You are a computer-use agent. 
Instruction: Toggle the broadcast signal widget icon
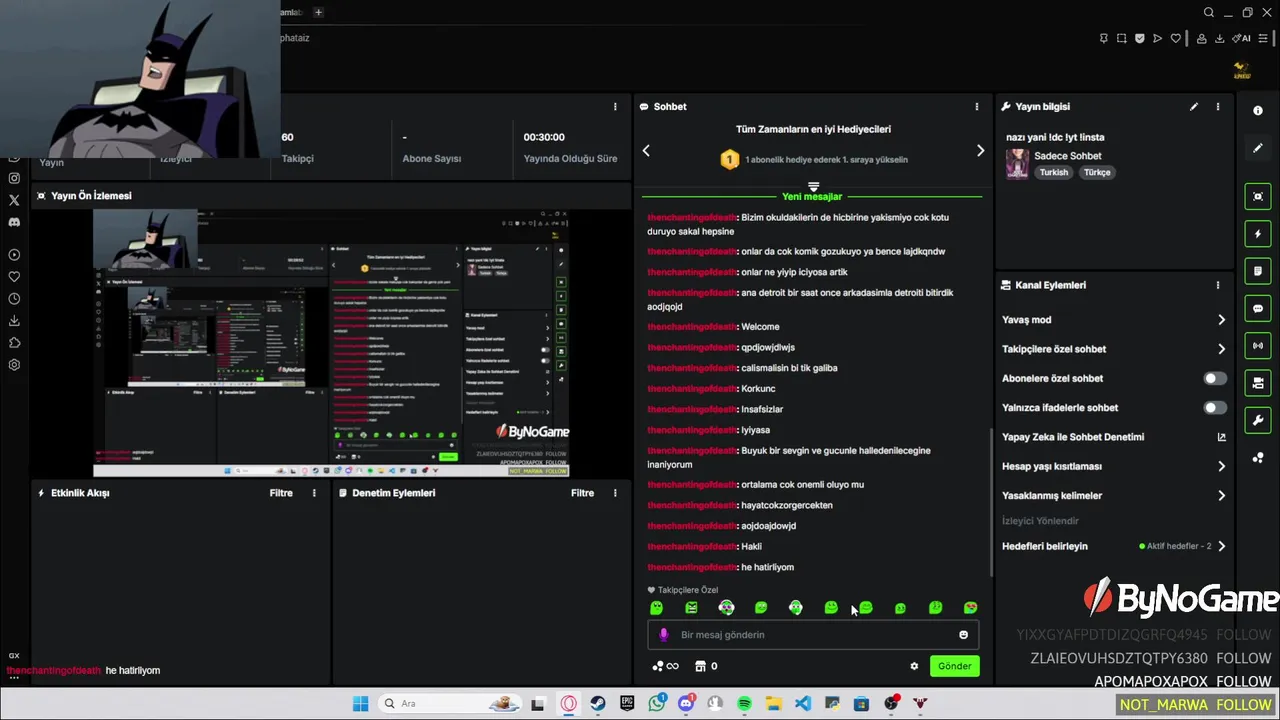[x=1258, y=346]
